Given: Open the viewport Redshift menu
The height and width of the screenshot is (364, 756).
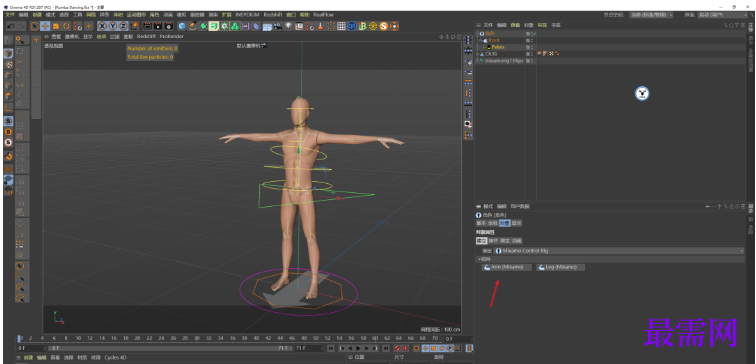Looking at the screenshot, I should (146, 36).
